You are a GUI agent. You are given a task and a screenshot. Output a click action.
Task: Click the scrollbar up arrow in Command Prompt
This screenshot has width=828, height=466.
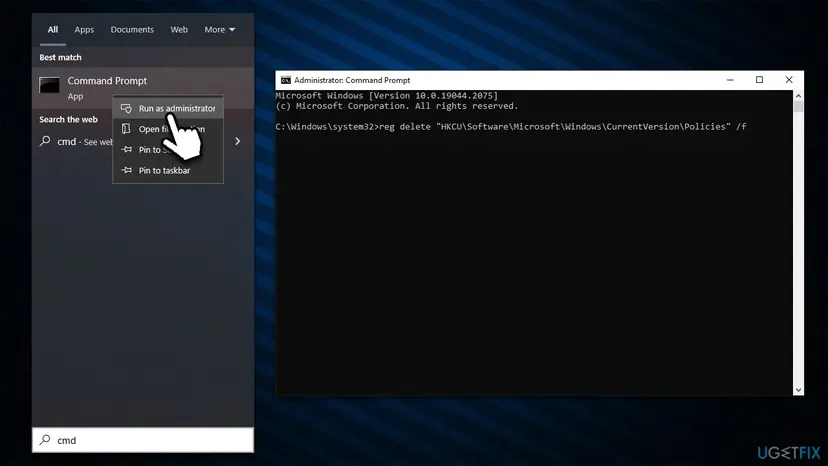[x=798, y=96]
